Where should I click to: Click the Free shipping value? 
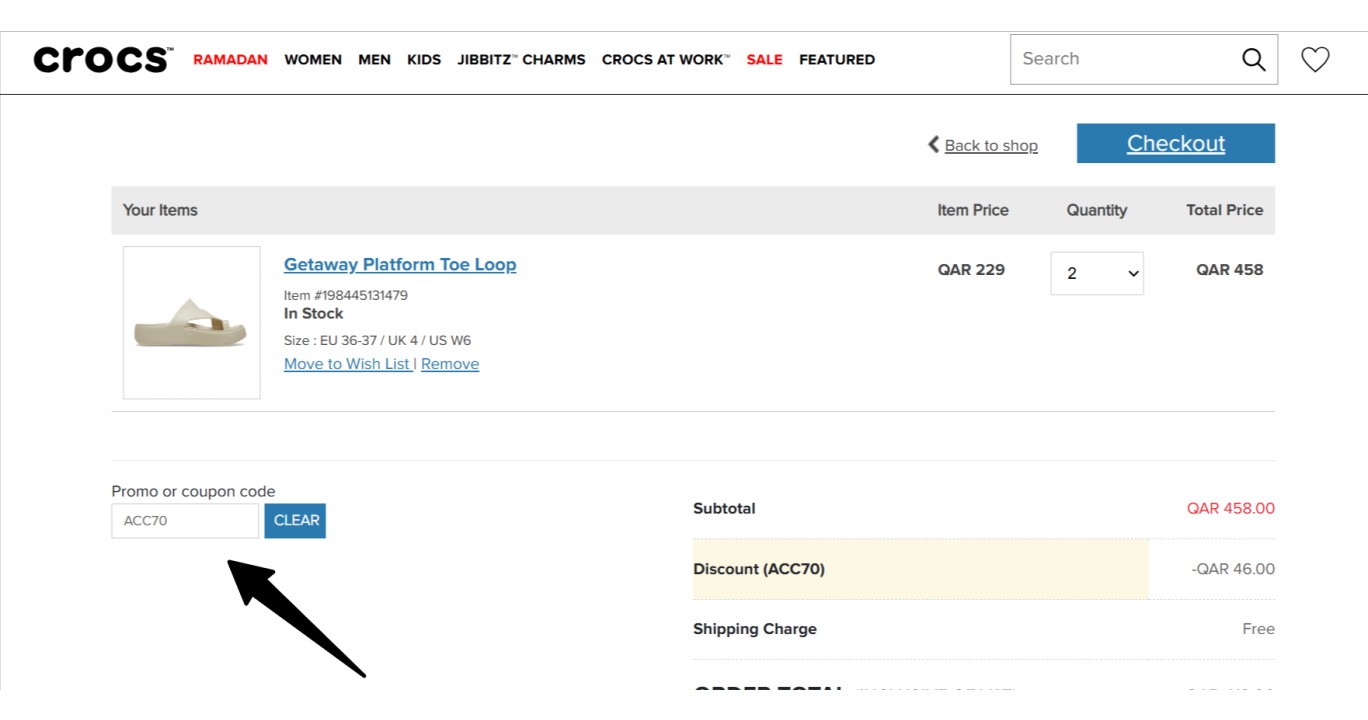[x=1258, y=629]
